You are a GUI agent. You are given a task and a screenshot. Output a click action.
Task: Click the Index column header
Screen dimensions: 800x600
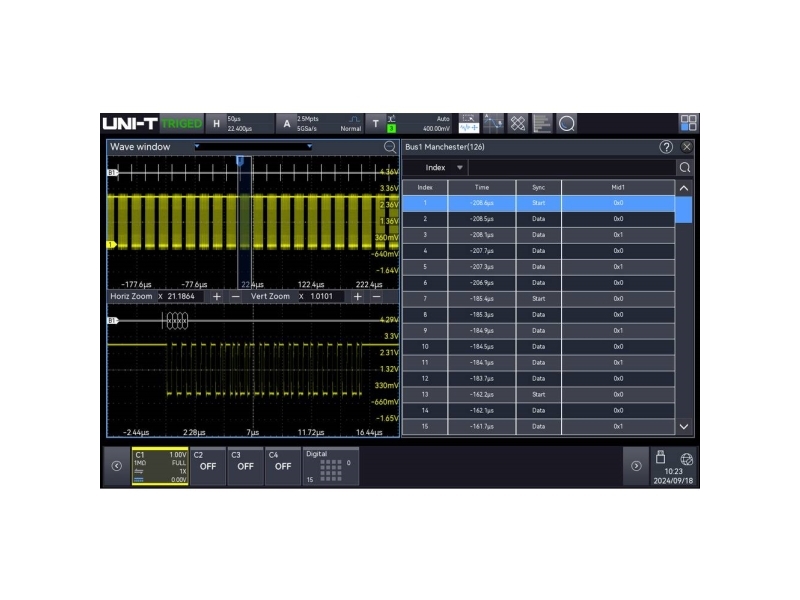[425, 187]
